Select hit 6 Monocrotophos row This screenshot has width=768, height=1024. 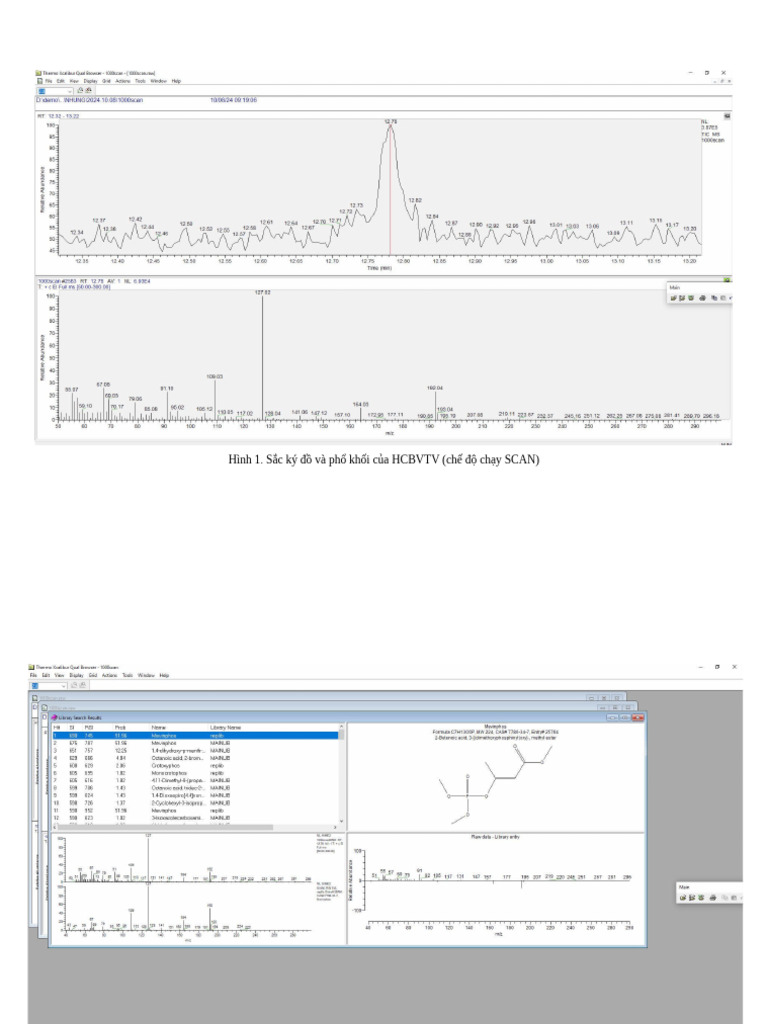(195, 773)
